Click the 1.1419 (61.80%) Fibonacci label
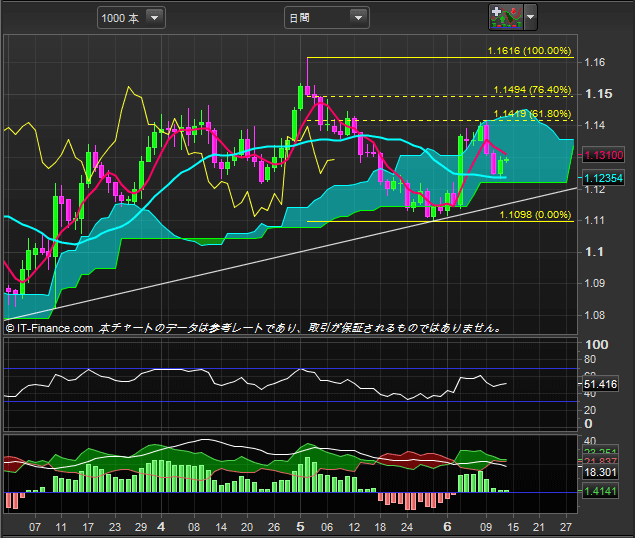The width and height of the screenshot is (635, 538). [532, 114]
